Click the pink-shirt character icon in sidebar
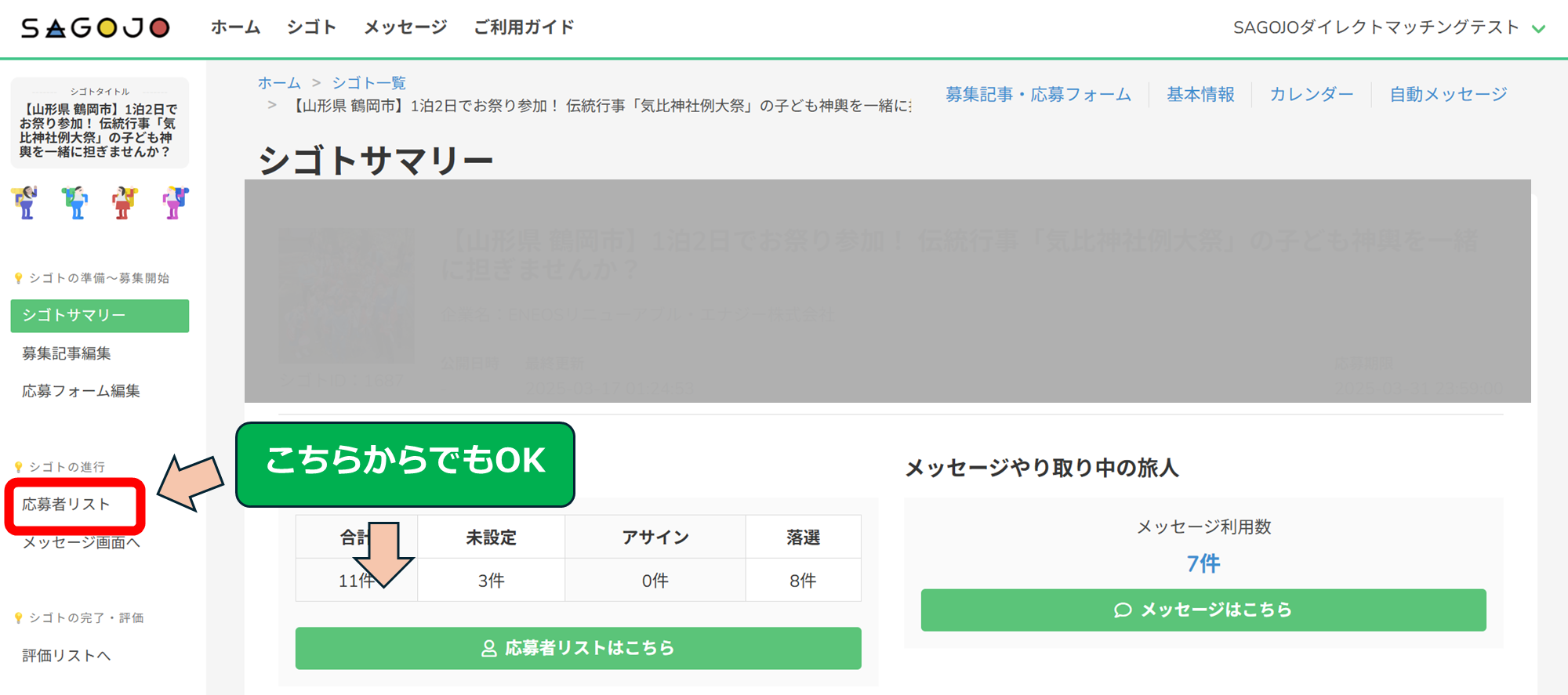This screenshot has height=695, width=1568. point(175,202)
